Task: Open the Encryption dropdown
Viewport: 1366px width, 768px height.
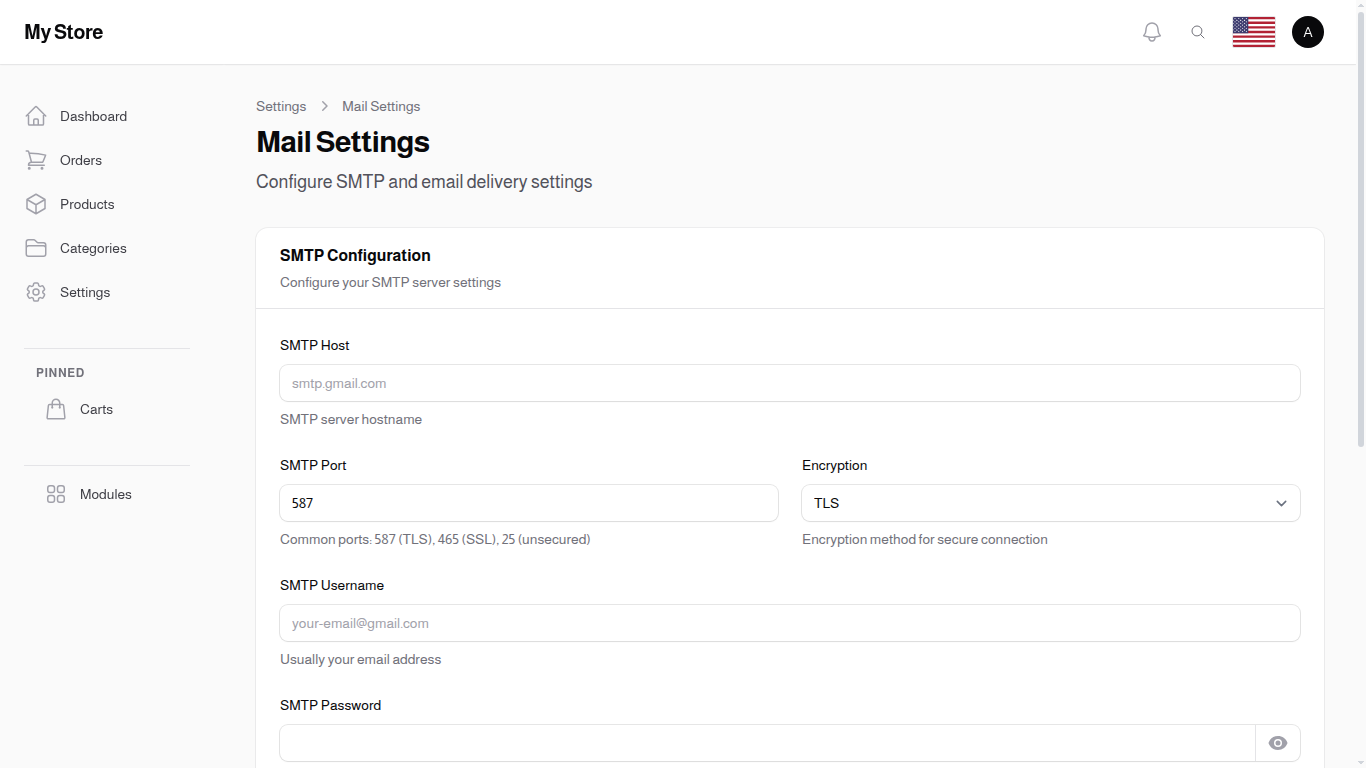Action: coord(1050,503)
